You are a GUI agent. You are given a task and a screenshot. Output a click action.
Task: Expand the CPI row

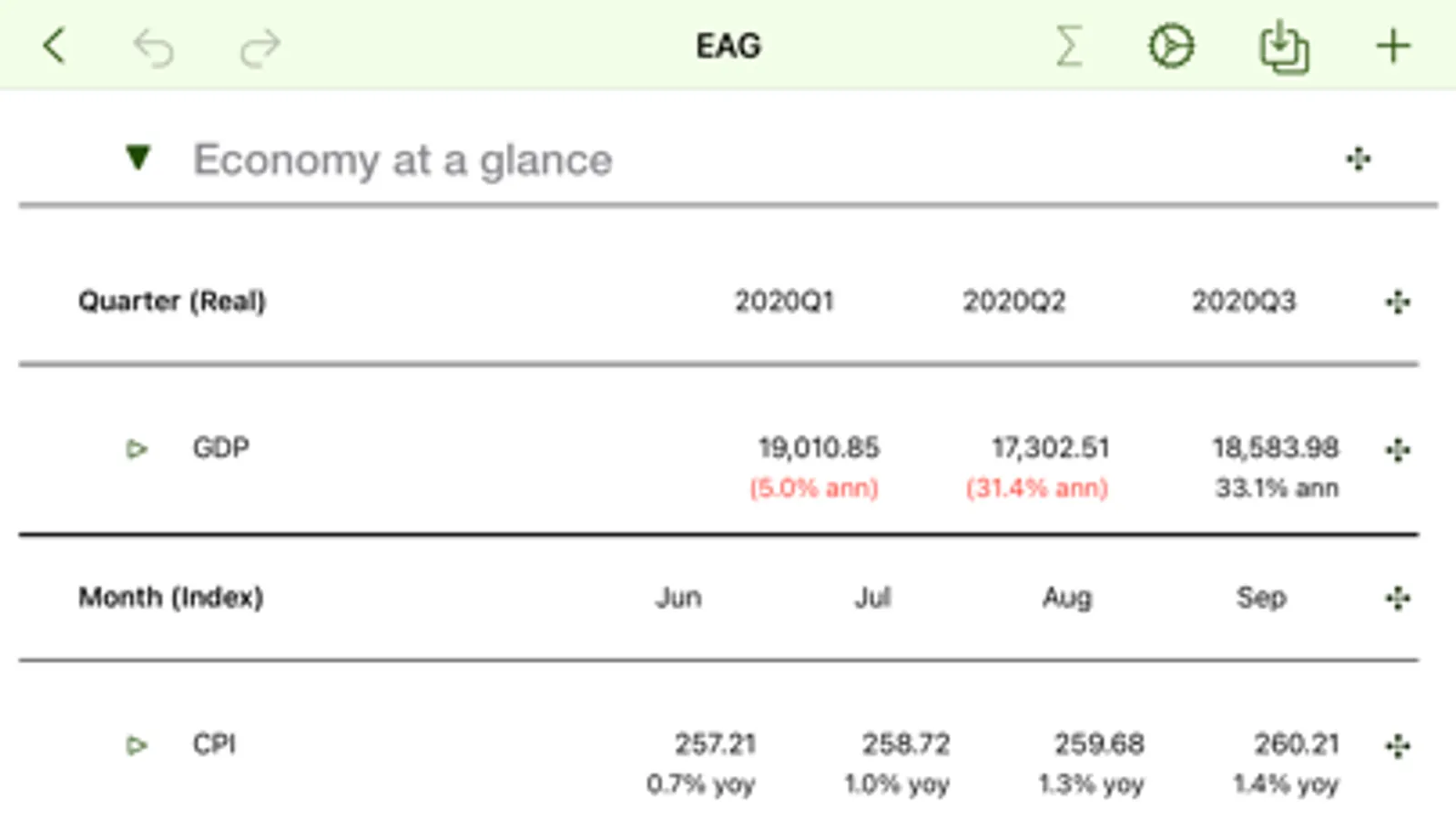(x=137, y=746)
